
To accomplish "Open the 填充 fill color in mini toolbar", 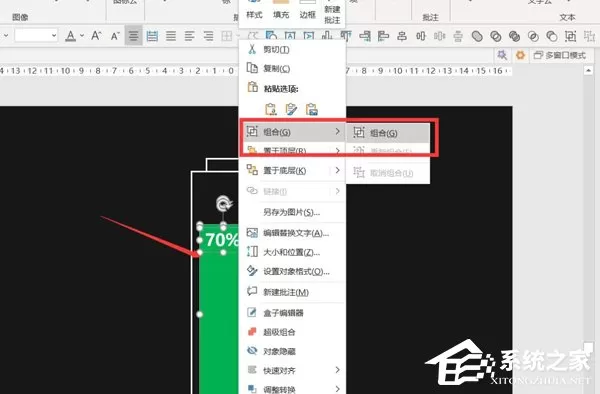I will click(x=281, y=10).
